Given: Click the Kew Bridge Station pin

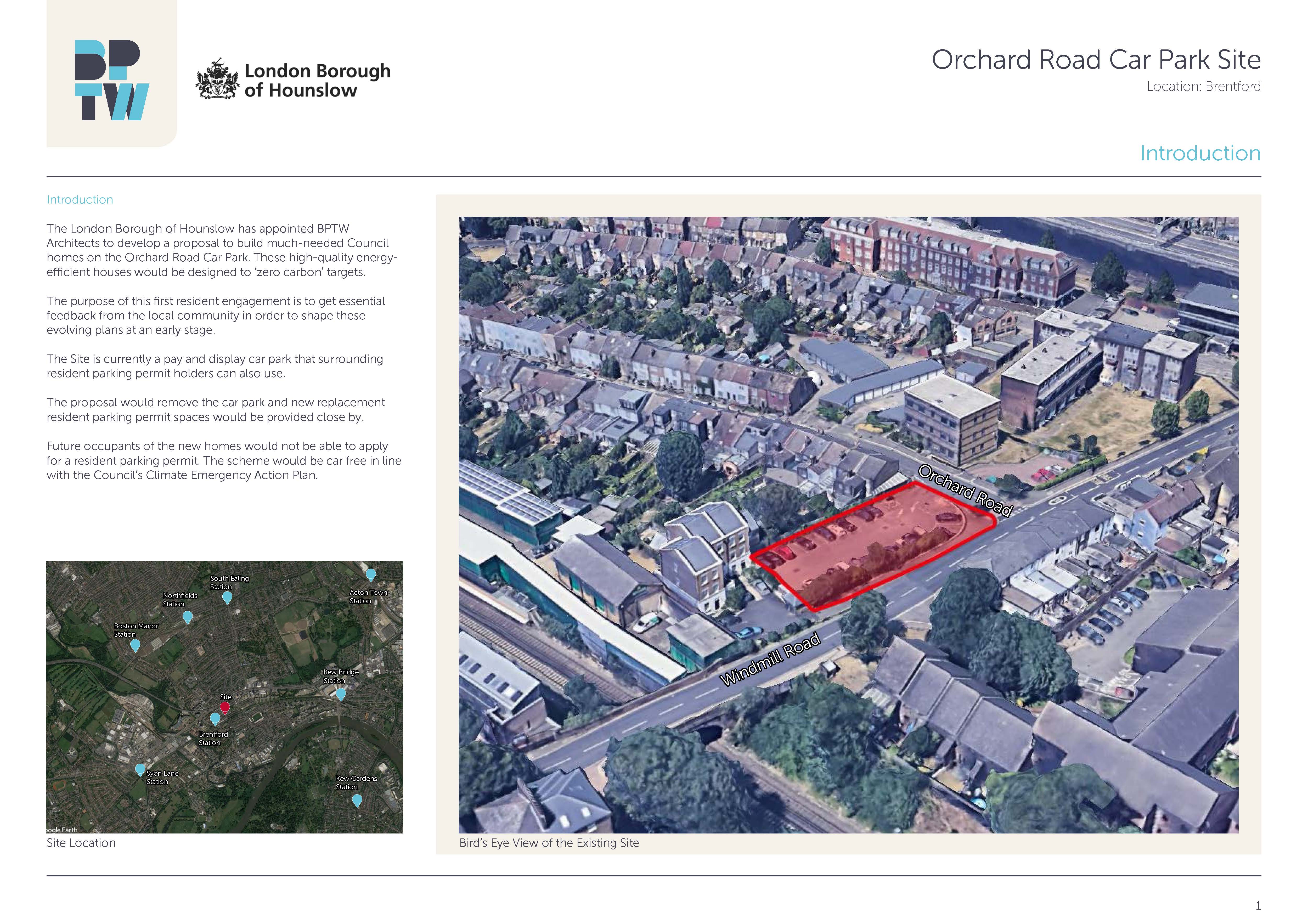Looking at the screenshot, I should coord(341,694).
